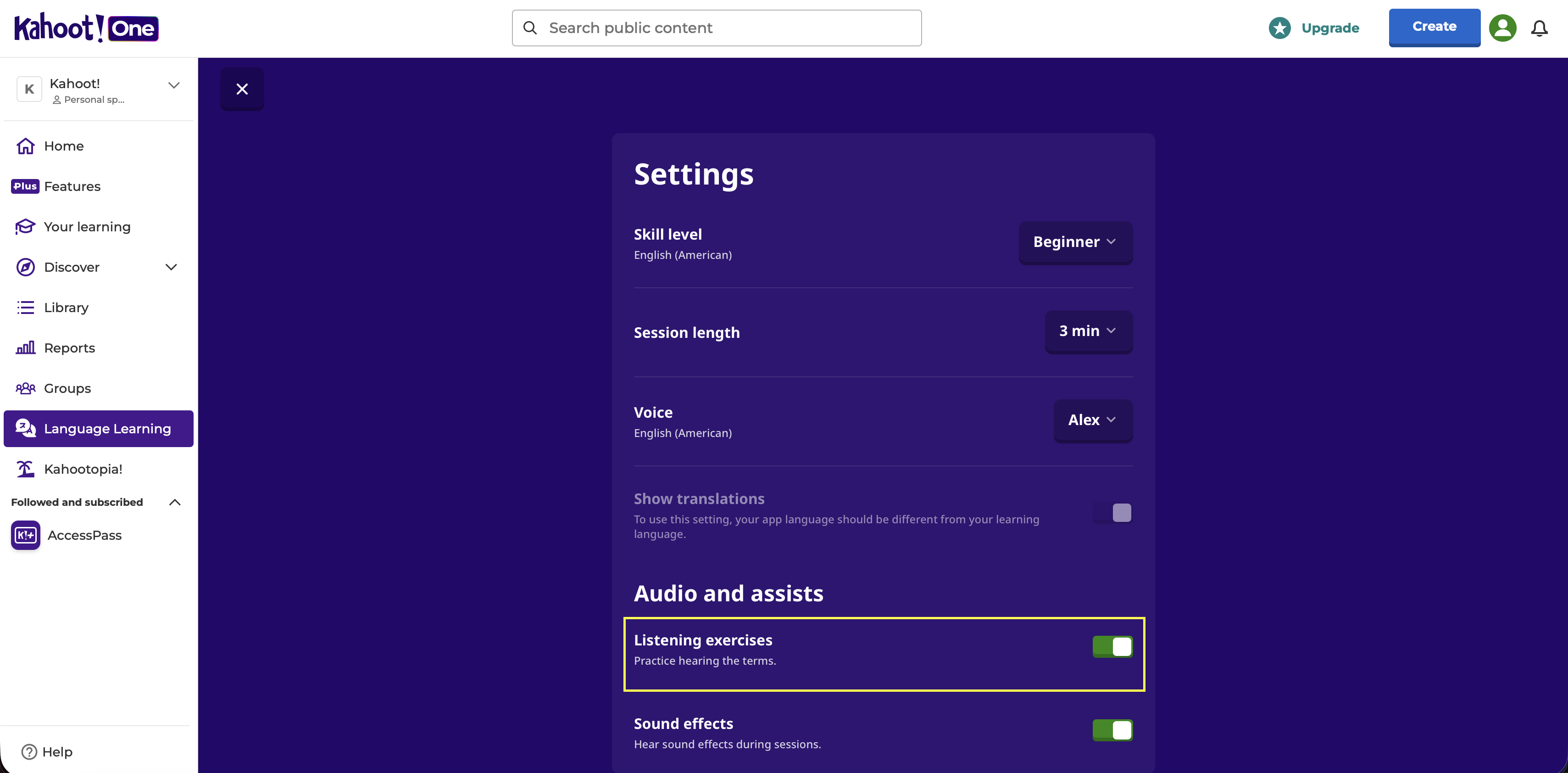Screen dimensions: 1568x773
Task: Click the blue Create button
Action: pos(1434,27)
